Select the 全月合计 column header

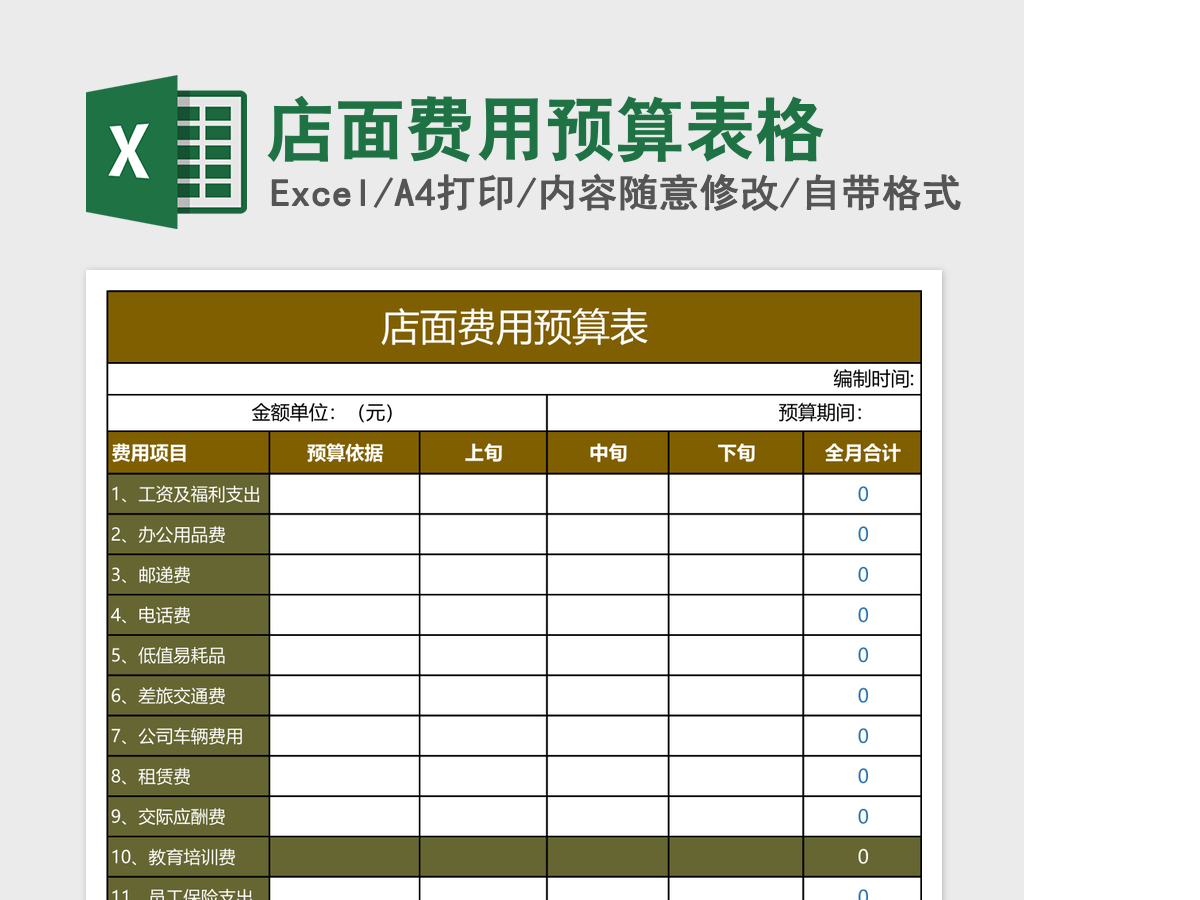click(862, 453)
